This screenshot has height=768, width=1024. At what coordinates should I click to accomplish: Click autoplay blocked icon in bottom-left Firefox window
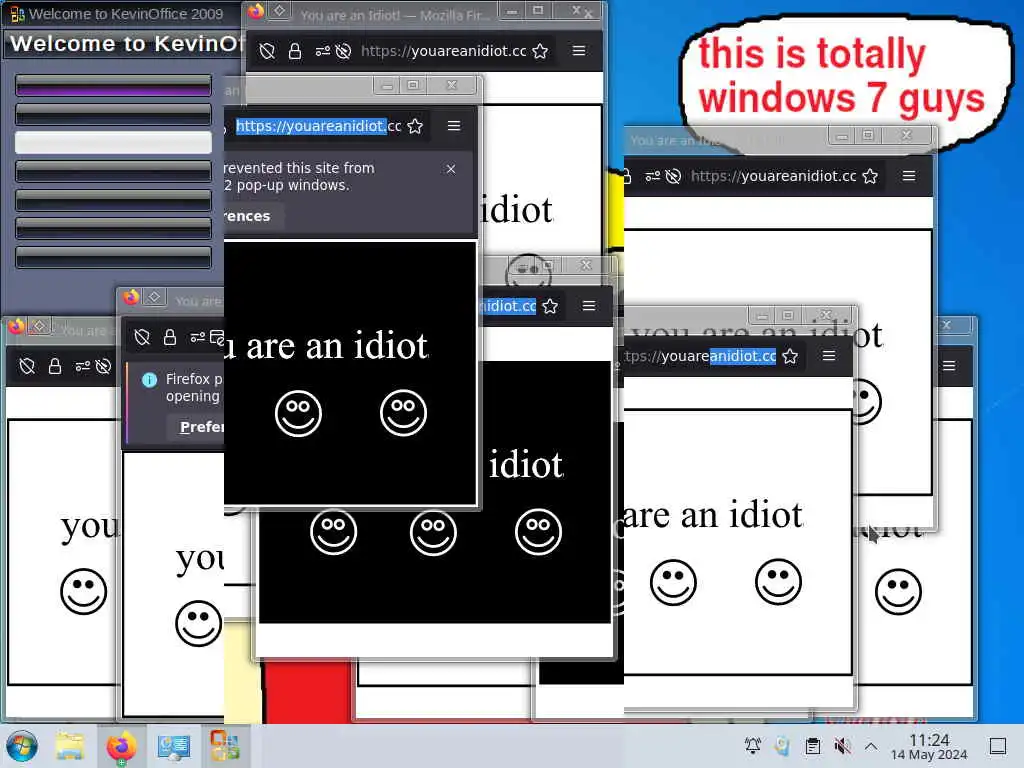[x=103, y=366]
